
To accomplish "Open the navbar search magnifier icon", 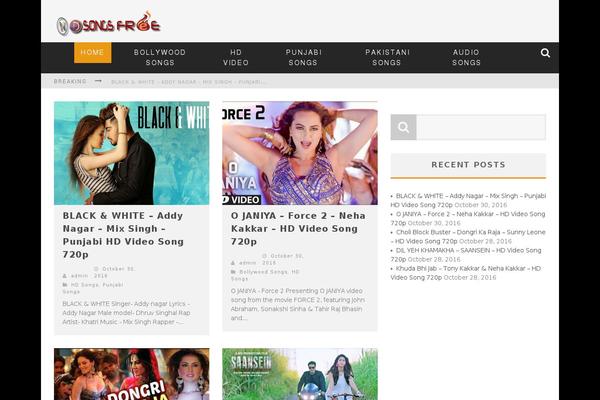I will tap(545, 53).
